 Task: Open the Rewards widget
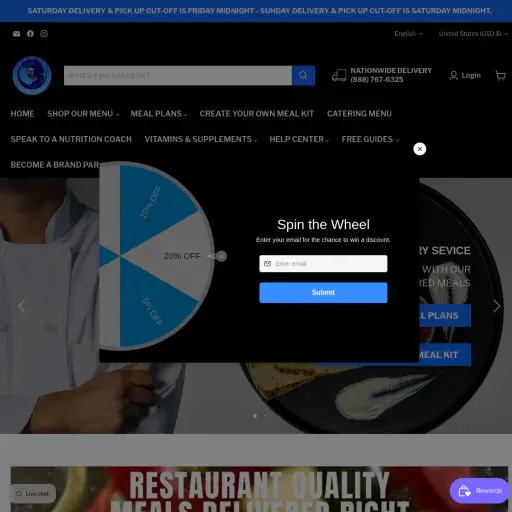click(x=480, y=491)
